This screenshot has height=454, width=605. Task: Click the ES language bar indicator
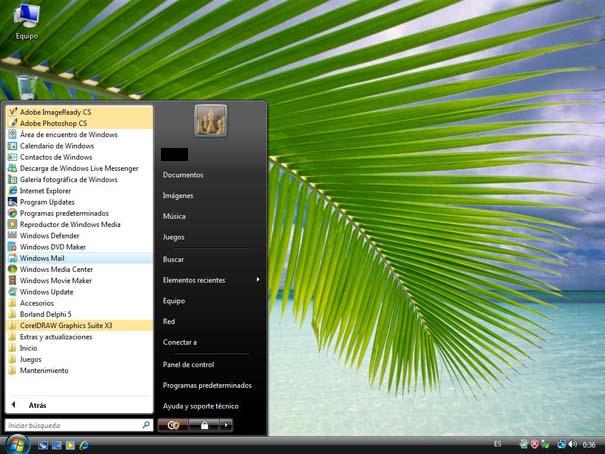click(x=498, y=444)
